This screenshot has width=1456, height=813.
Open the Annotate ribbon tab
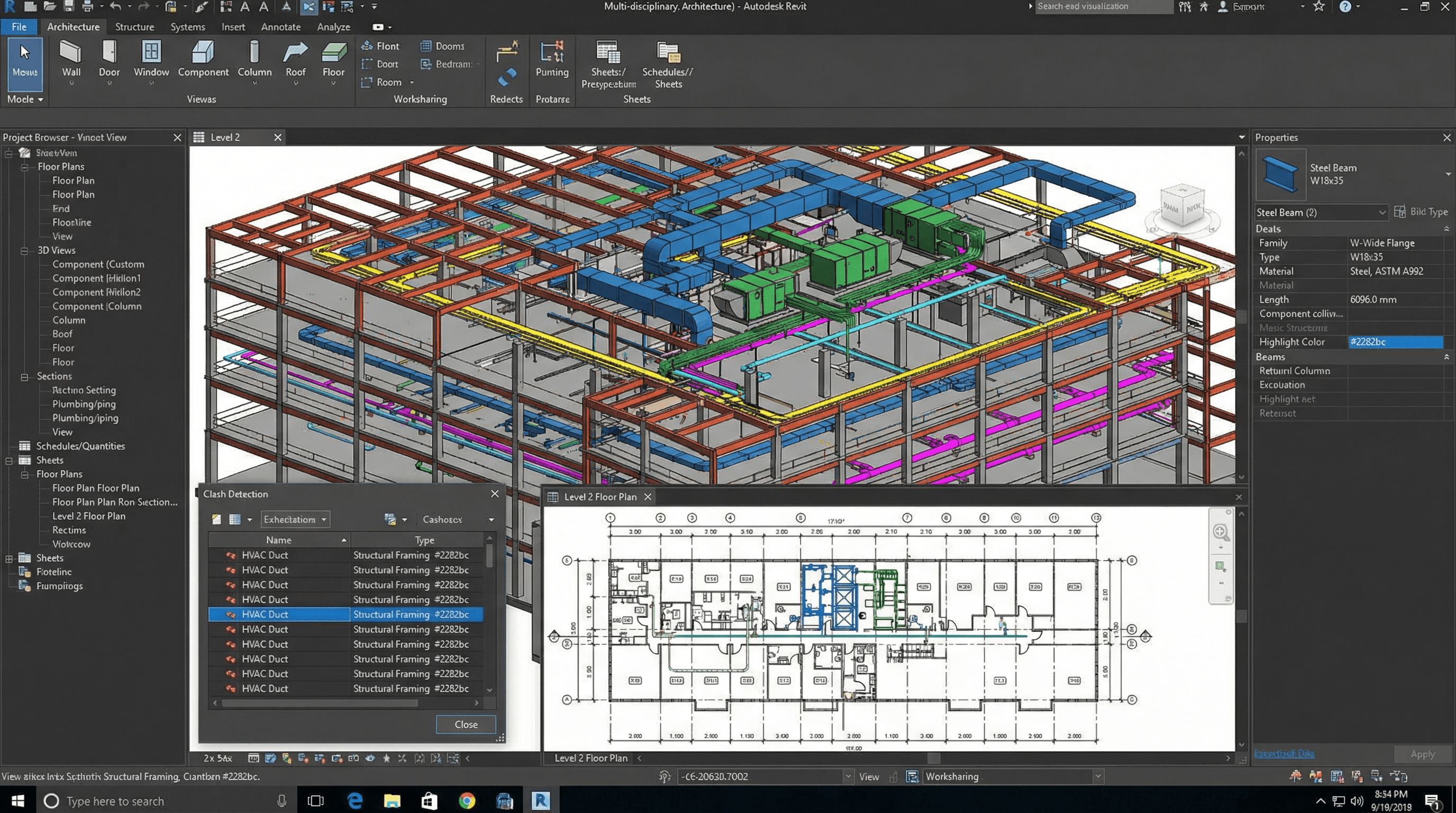pos(280,26)
